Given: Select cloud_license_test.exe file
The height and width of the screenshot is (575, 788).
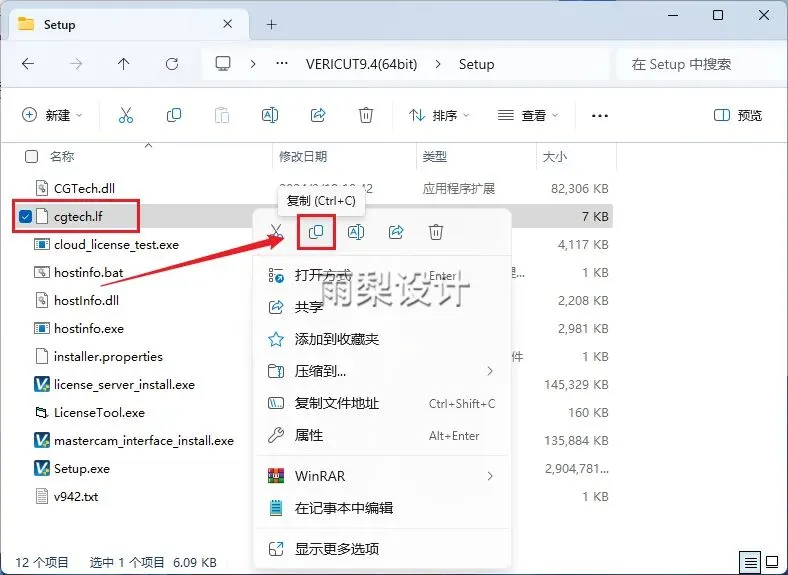Looking at the screenshot, I should pyautogui.click(x=116, y=245).
